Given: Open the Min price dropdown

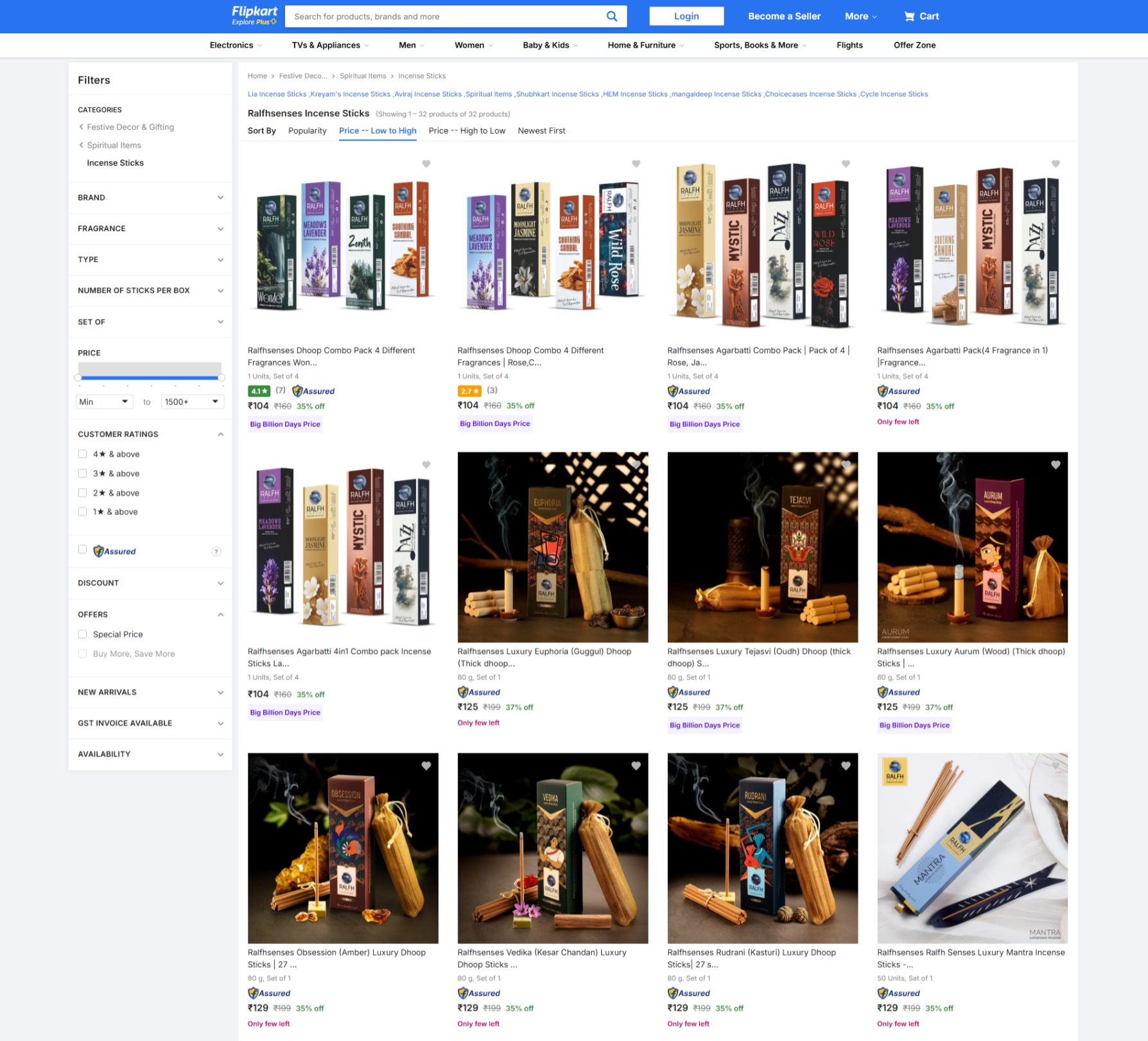Looking at the screenshot, I should [x=104, y=402].
